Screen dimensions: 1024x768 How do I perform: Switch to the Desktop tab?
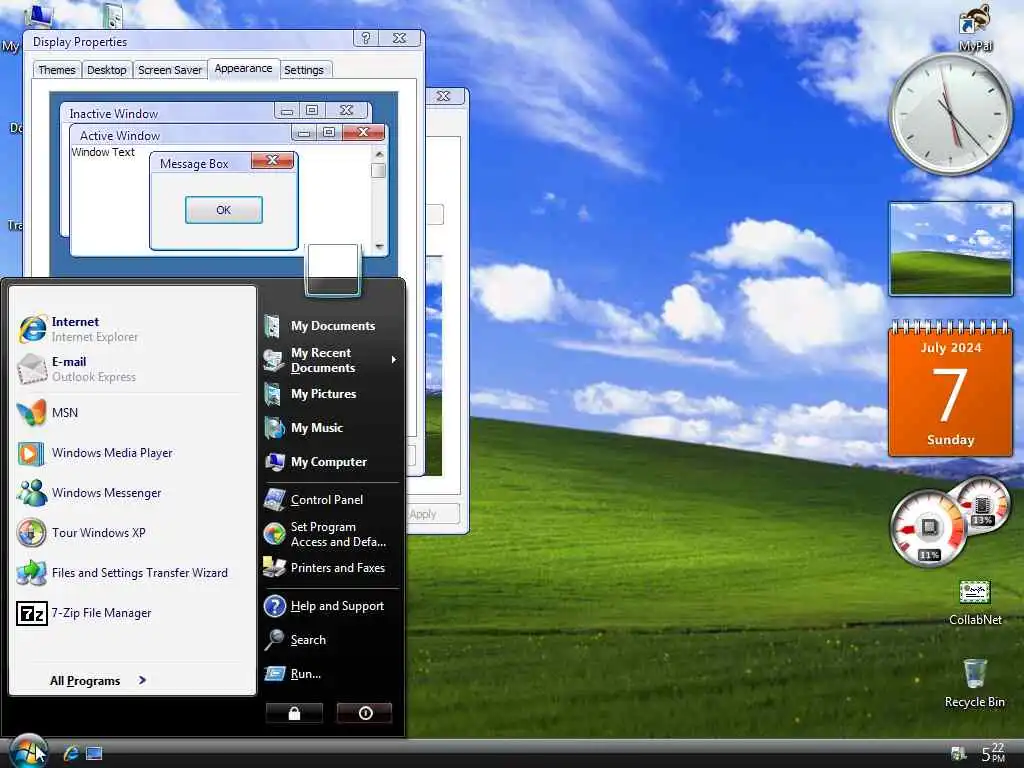(x=106, y=70)
